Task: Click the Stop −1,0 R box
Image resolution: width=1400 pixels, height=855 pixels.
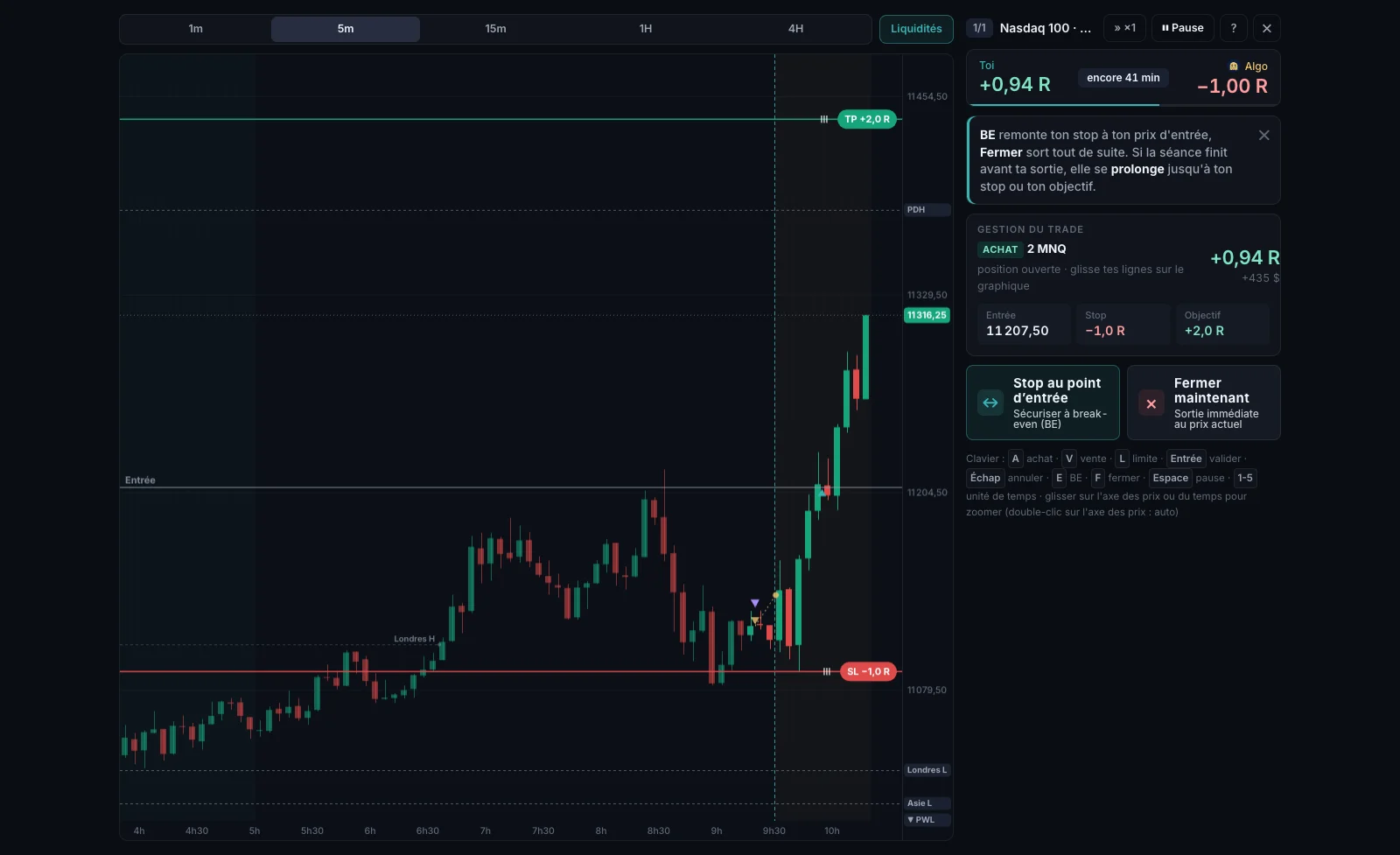Action: [x=1123, y=324]
